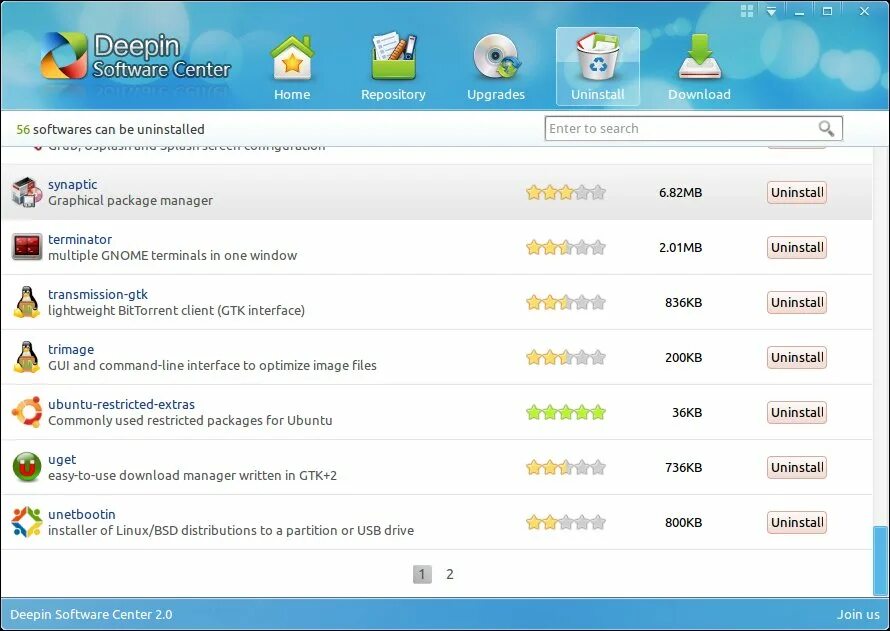Open the trimage name link
890x631 pixels.
(x=71, y=350)
